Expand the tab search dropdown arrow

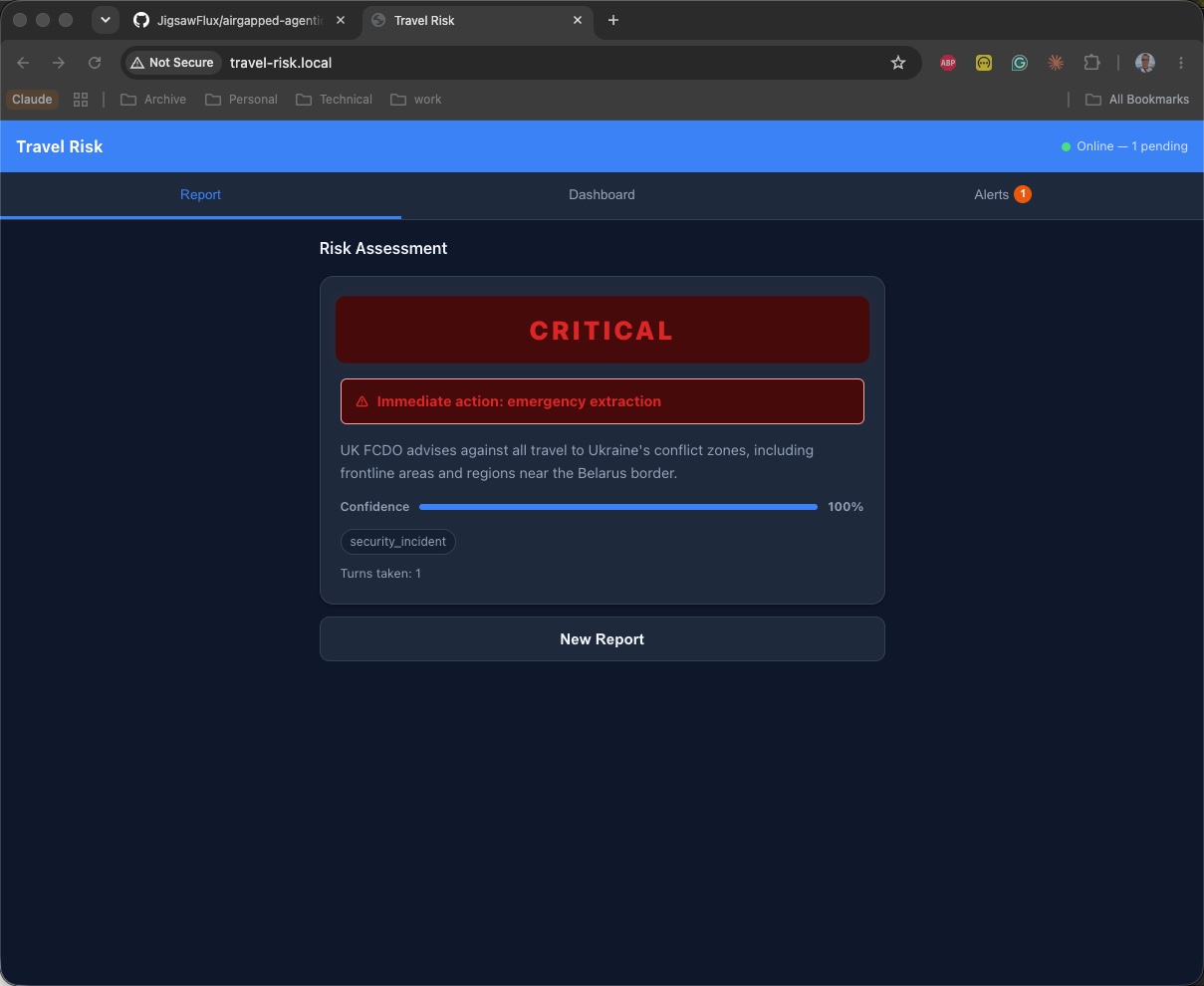click(x=105, y=20)
